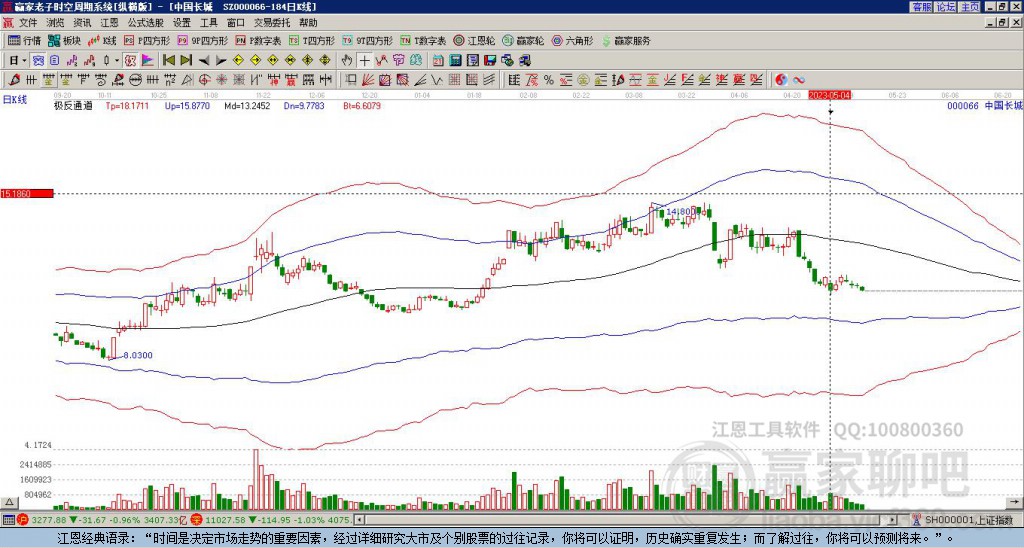Open 赢家服务 service
The width and height of the screenshot is (1024, 548).
pyautogui.click(x=626, y=40)
